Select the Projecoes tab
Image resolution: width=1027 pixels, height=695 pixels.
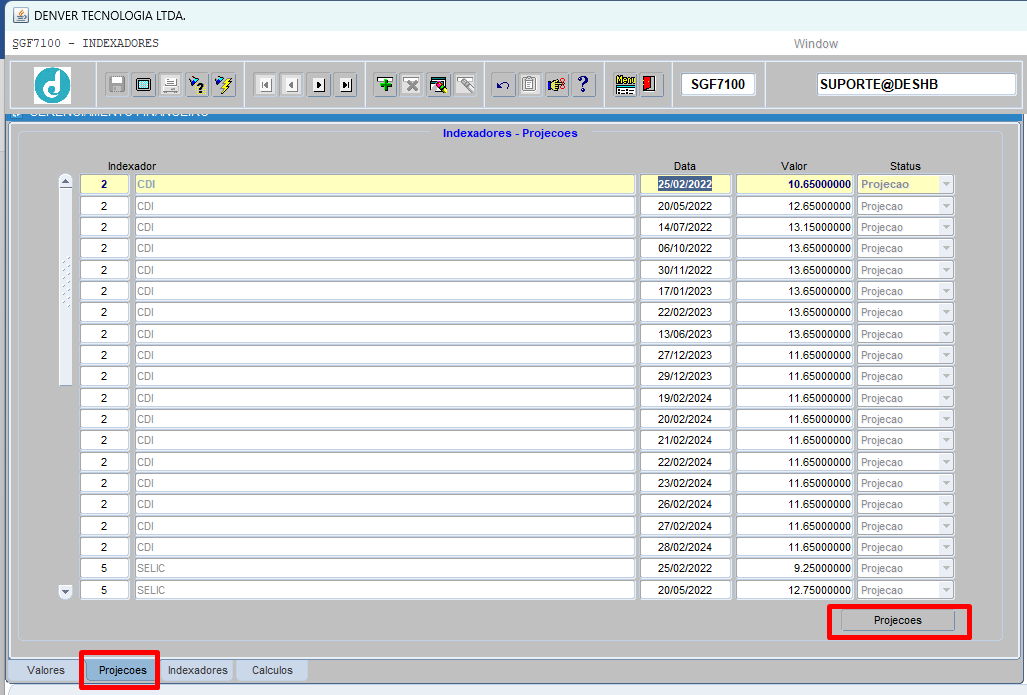pyautogui.click(x=122, y=670)
